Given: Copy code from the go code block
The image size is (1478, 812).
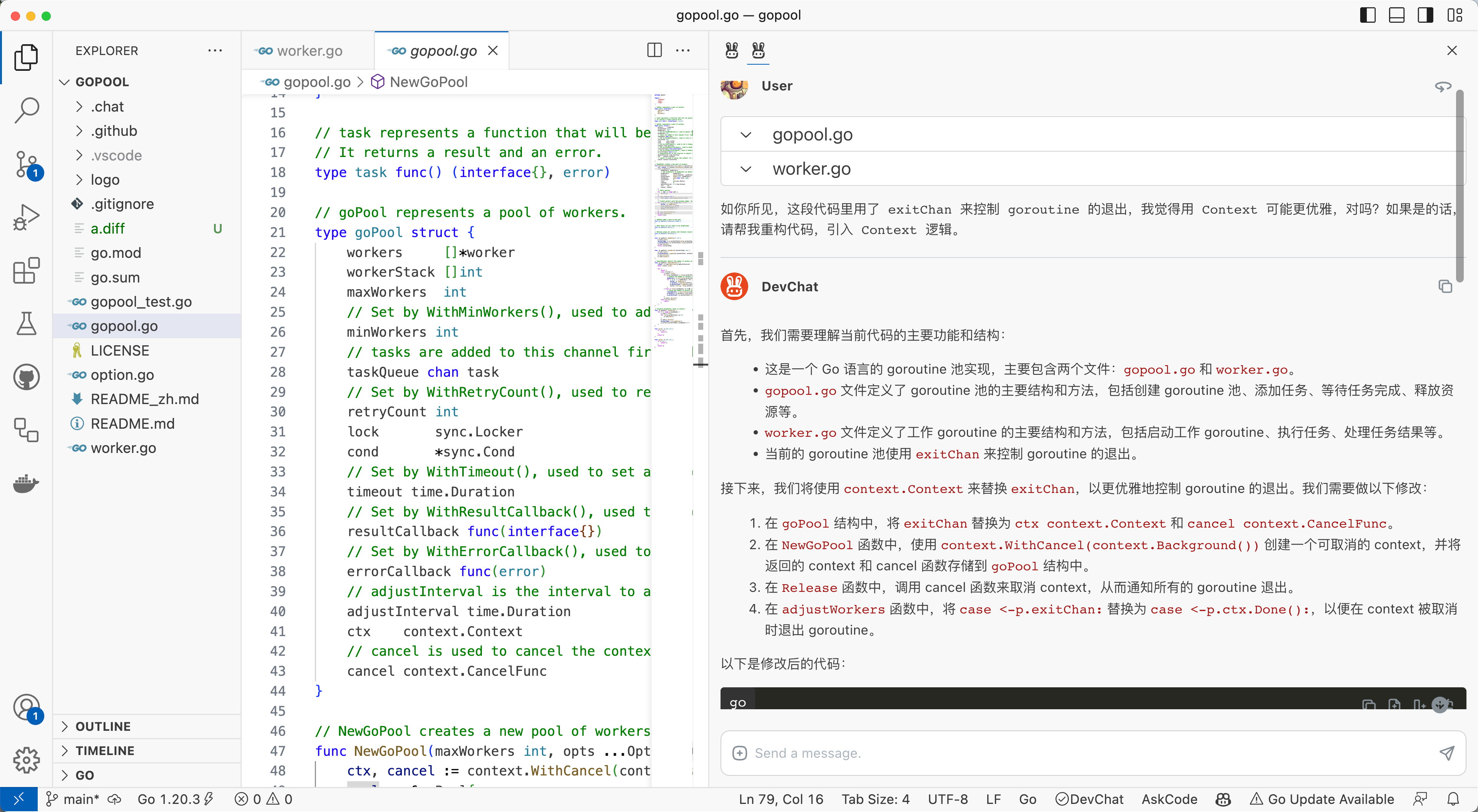Looking at the screenshot, I should tap(1369, 705).
